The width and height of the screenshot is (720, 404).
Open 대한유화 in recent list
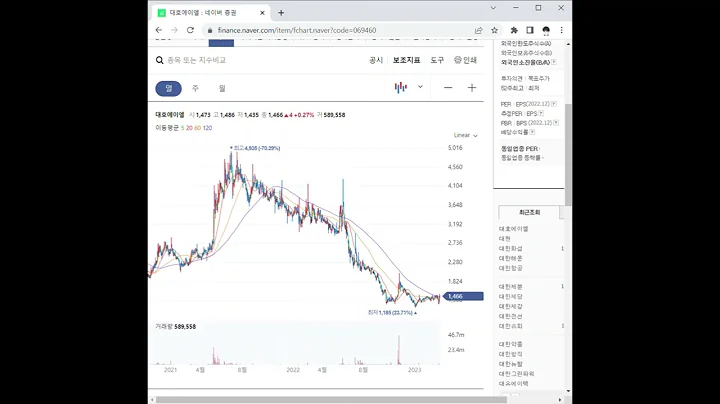pyautogui.click(x=511, y=326)
